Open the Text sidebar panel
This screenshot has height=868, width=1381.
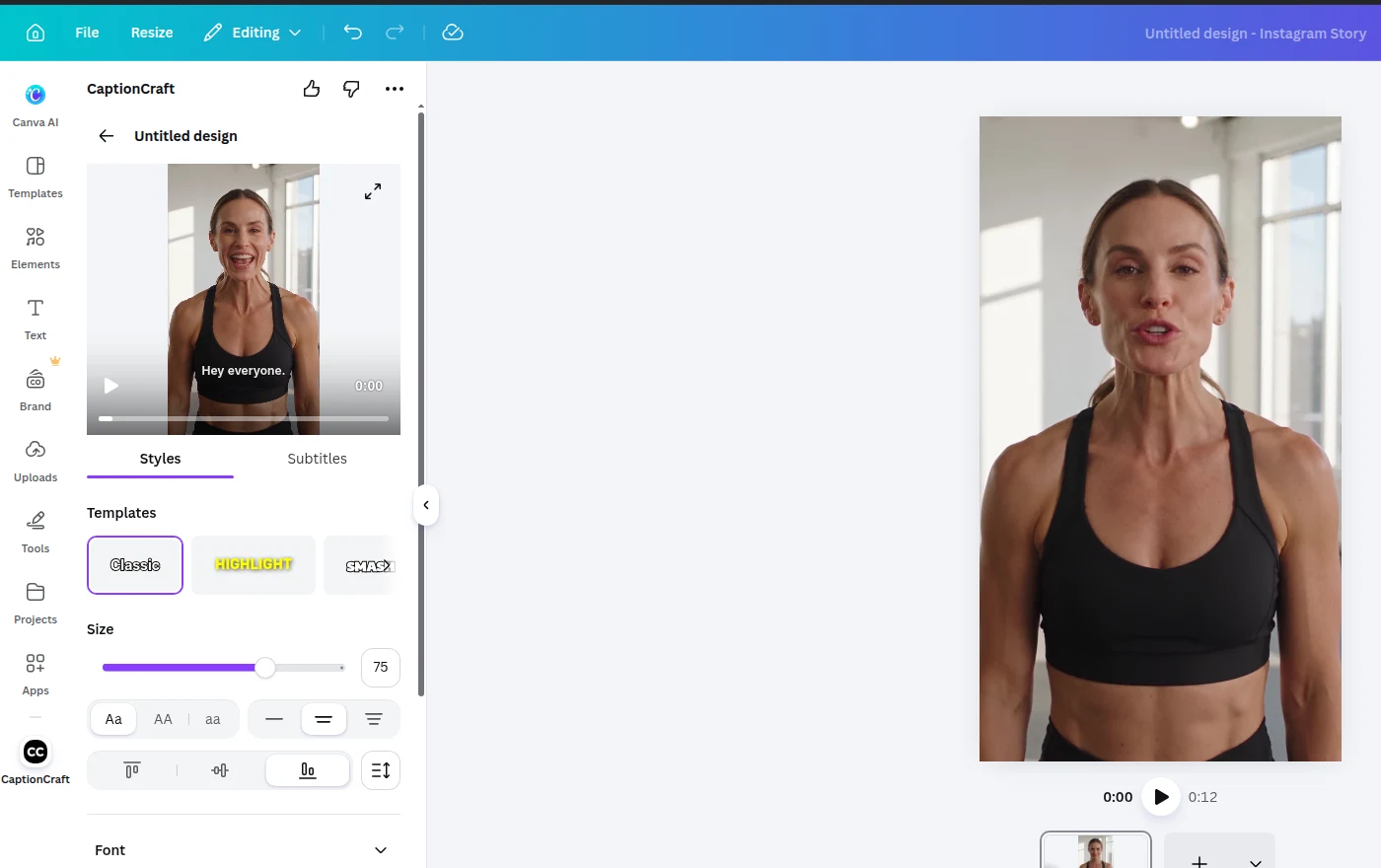(36, 319)
